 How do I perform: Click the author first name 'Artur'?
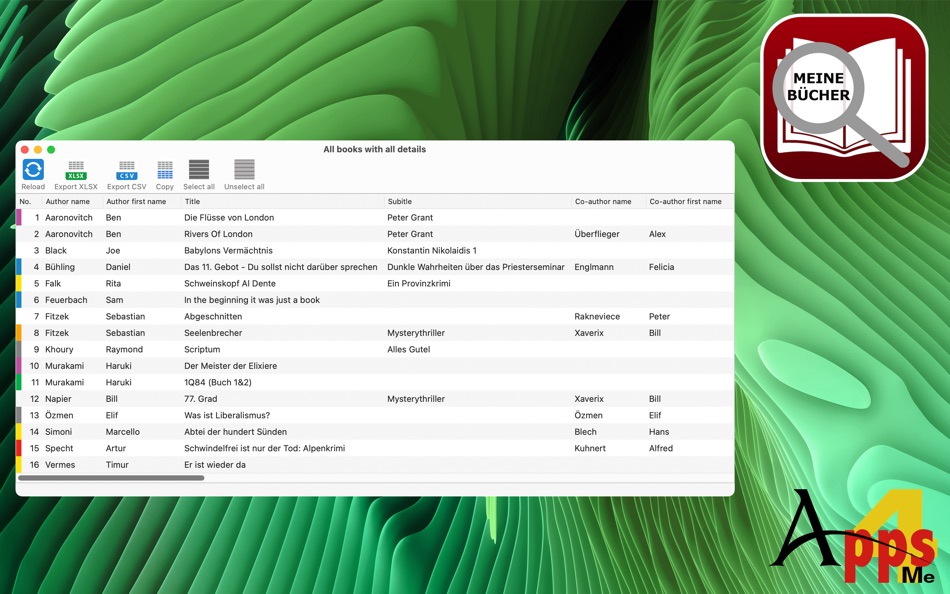(116, 448)
